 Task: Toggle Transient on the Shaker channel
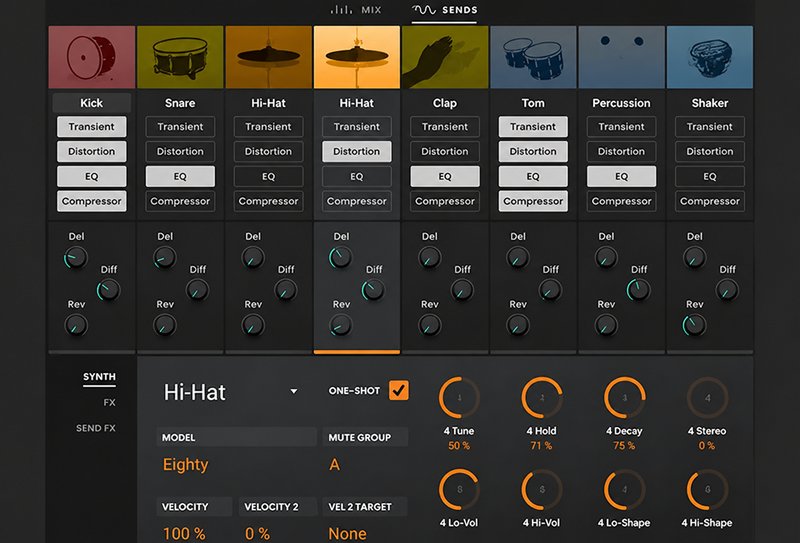710,127
